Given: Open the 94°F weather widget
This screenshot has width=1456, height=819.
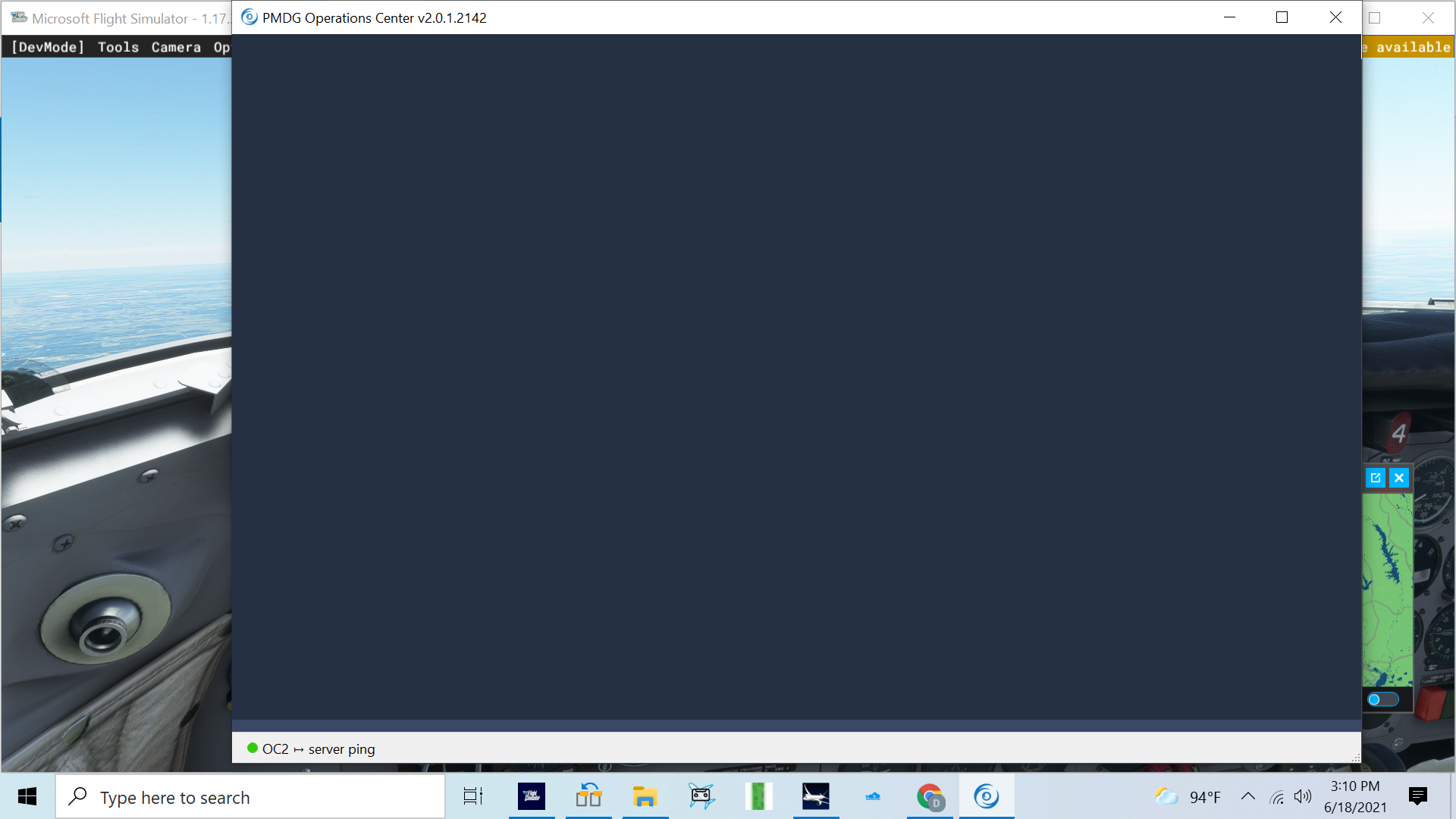Looking at the screenshot, I should click(x=1188, y=796).
